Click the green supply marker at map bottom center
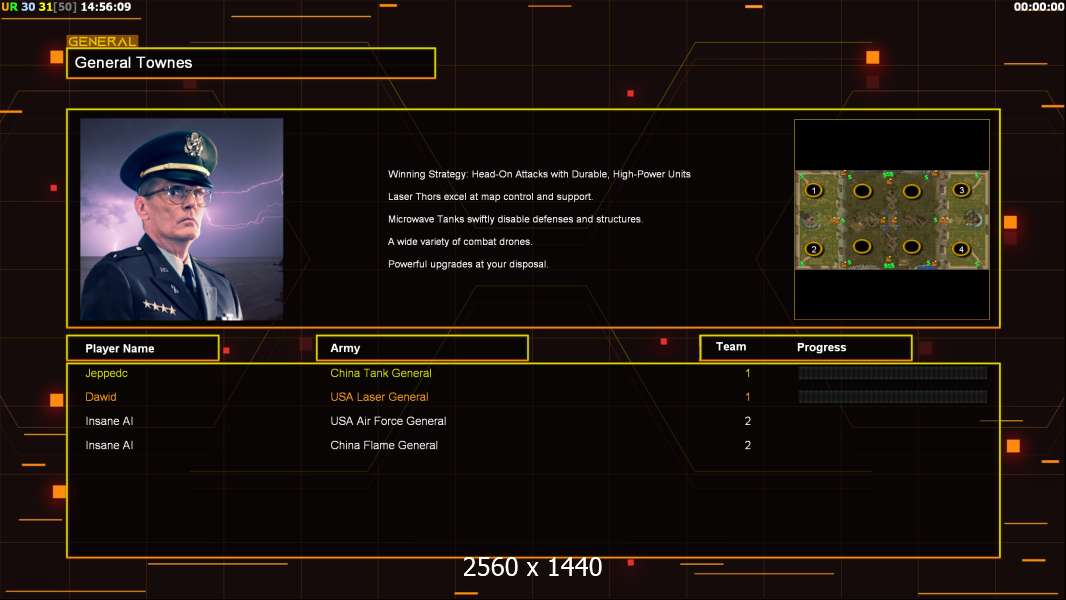The width and height of the screenshot is (1066, 600). coord(889,264)
